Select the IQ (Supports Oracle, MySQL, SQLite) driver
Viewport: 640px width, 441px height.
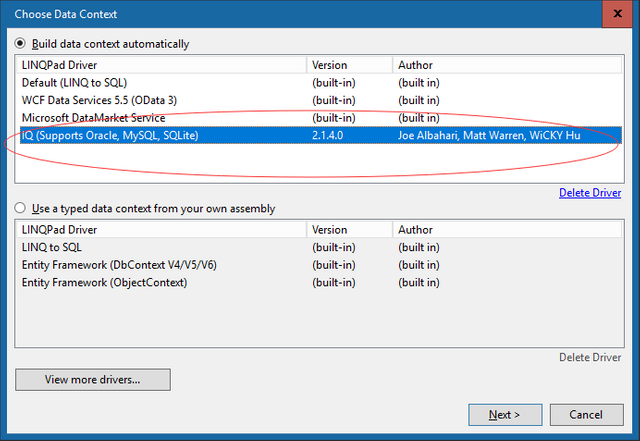[110, 136]
